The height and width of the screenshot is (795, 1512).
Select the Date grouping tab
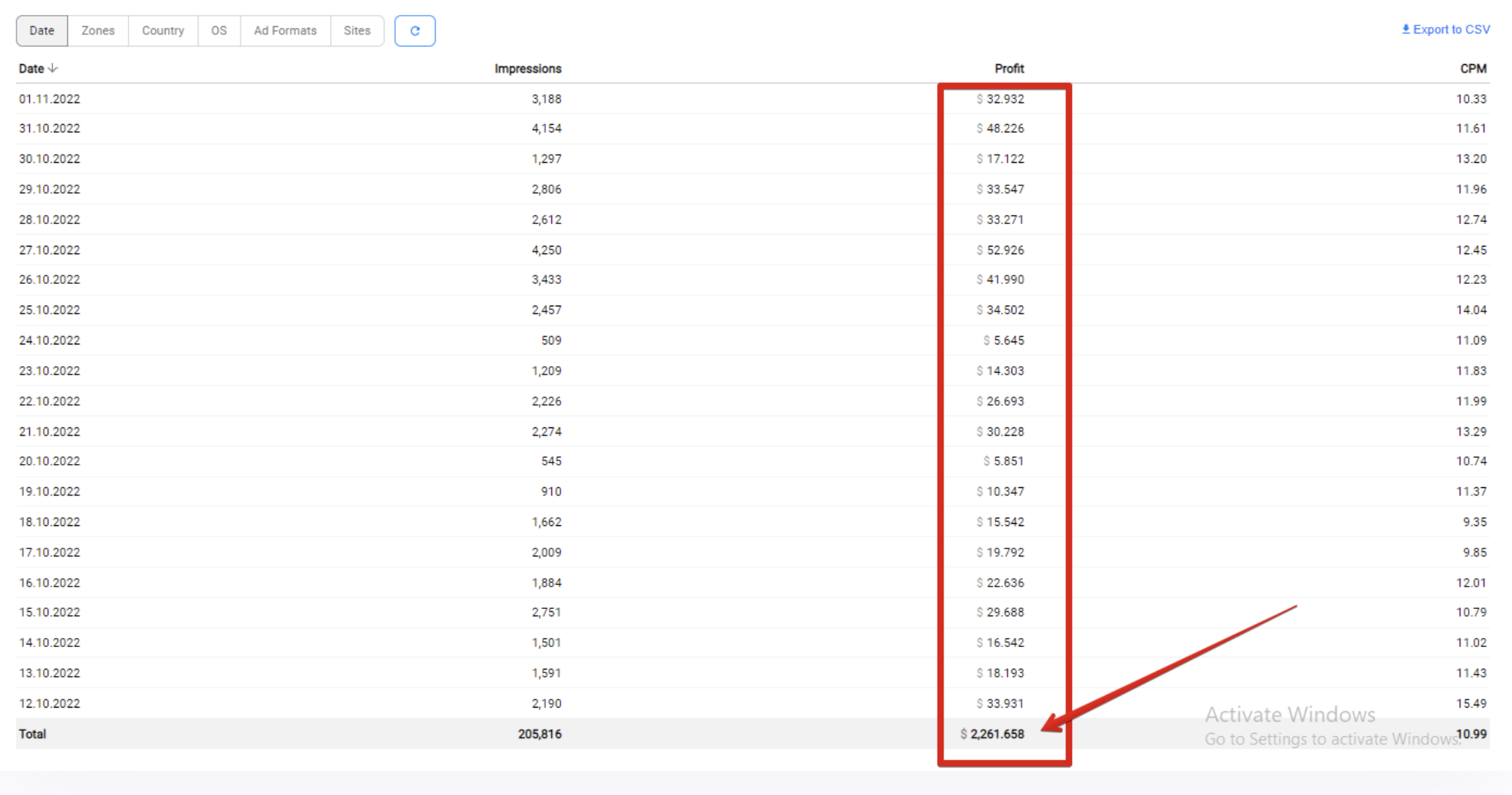point(42,31)
